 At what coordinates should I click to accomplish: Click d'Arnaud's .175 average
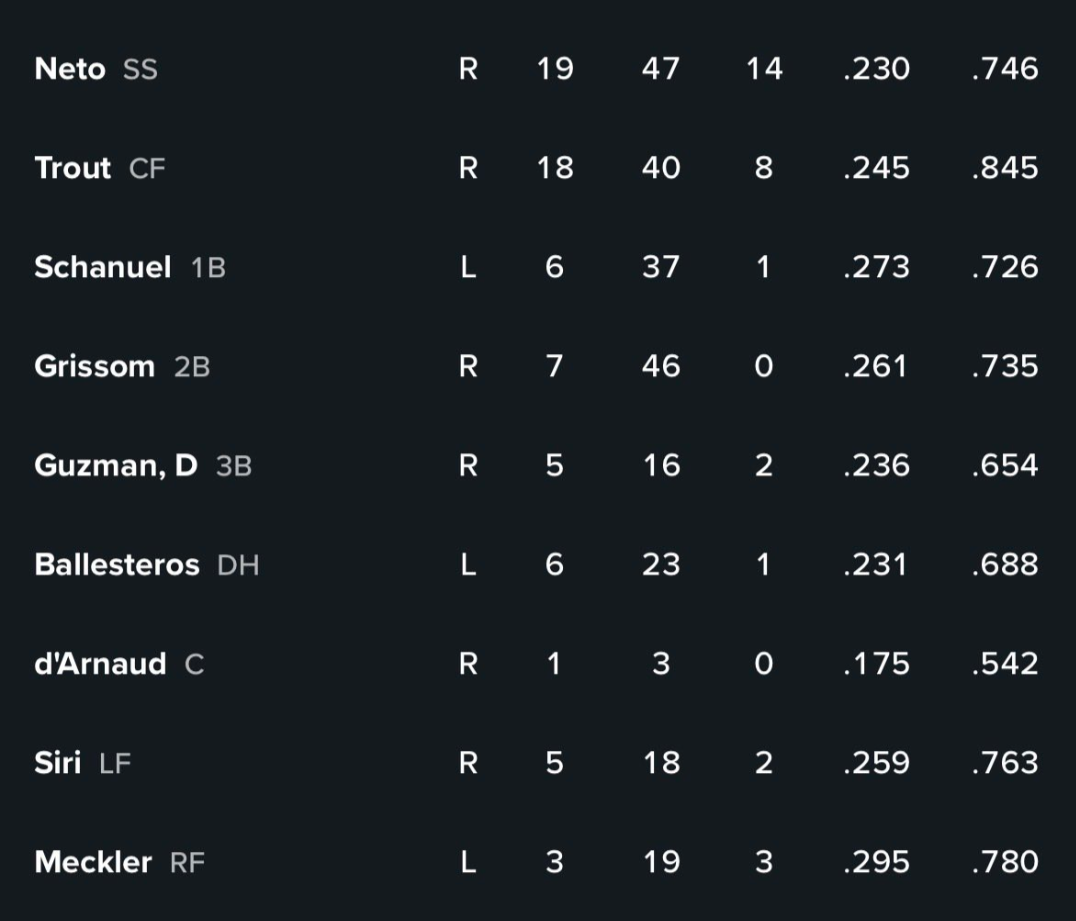876,664
